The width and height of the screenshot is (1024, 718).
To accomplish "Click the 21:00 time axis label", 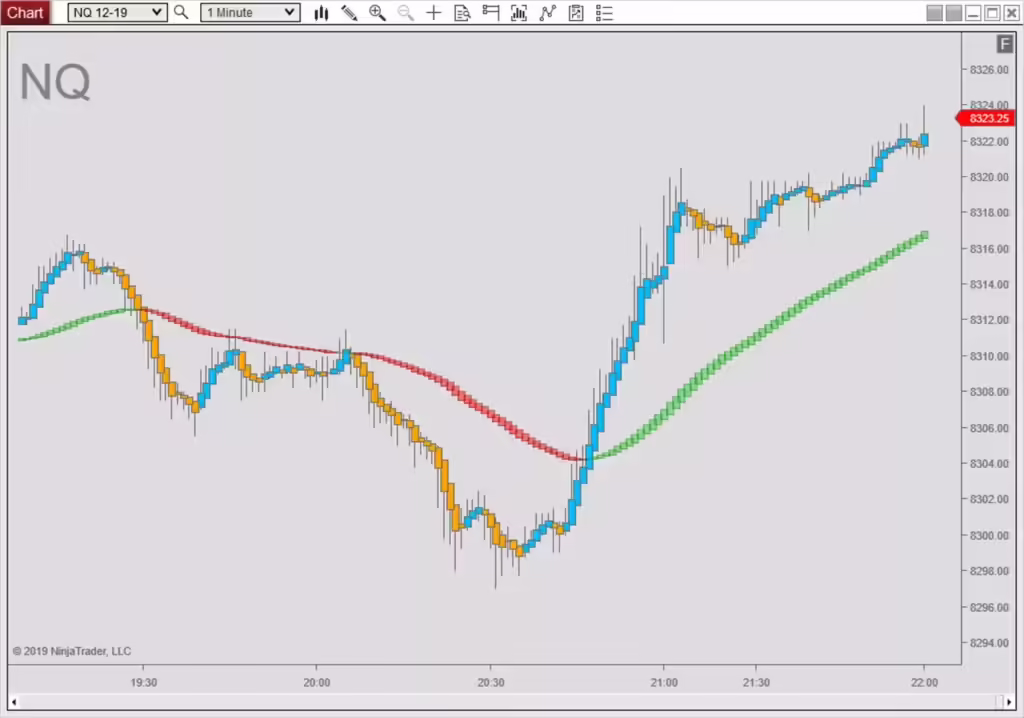I will (x=663, y=683).
